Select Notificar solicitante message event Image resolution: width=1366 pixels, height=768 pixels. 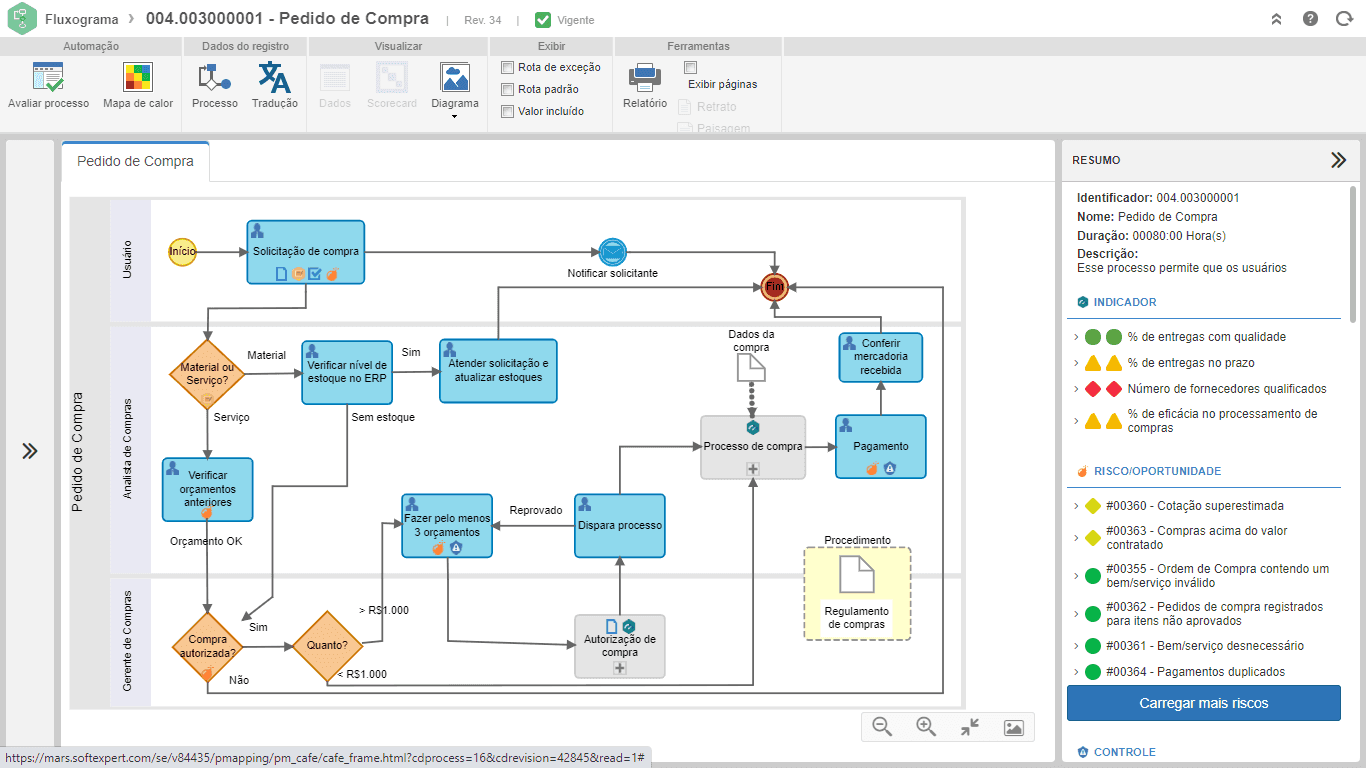click(x=612, y=252)
